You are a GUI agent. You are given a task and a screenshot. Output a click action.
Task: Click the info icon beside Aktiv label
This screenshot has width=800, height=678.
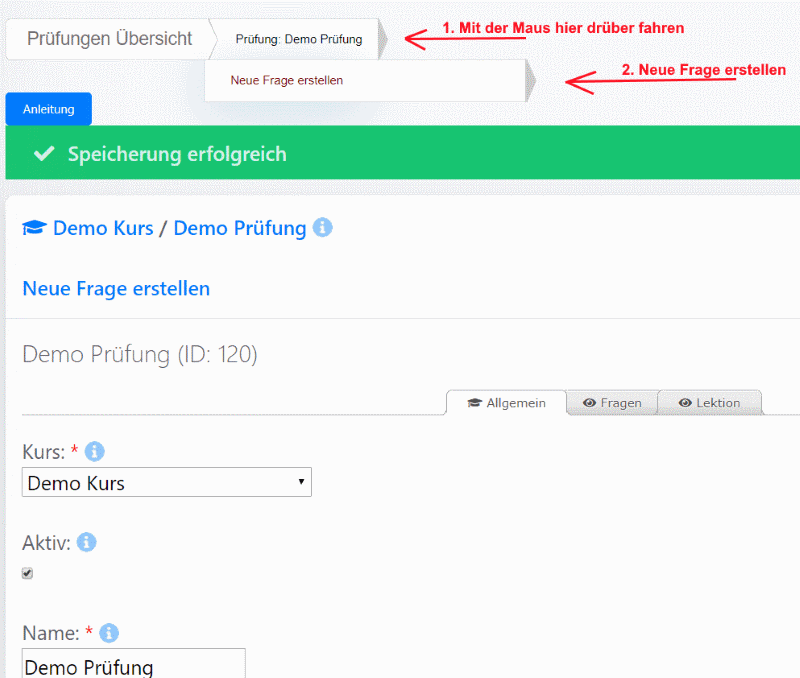(87, 542)
